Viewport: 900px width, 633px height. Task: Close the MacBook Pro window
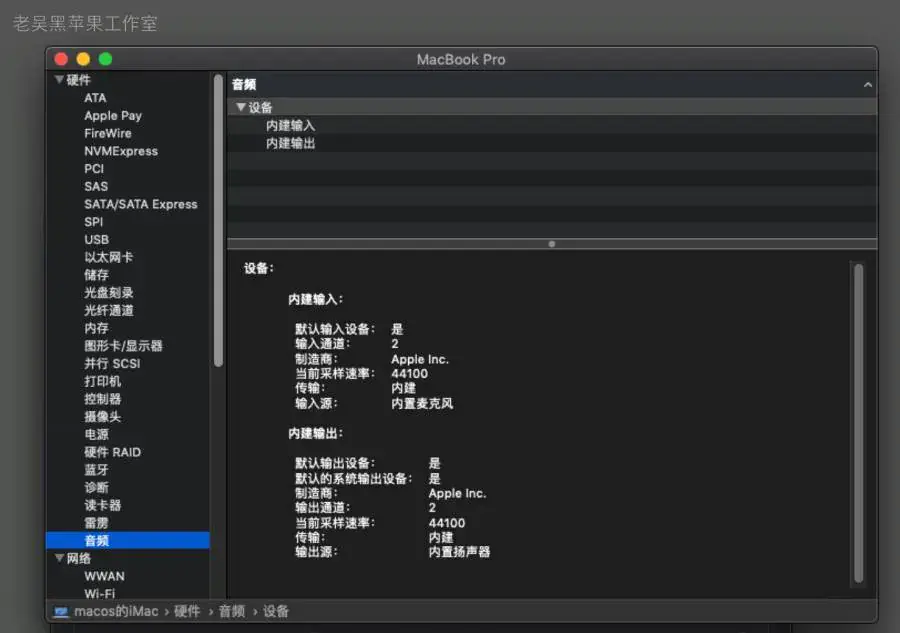pos(61,59)
